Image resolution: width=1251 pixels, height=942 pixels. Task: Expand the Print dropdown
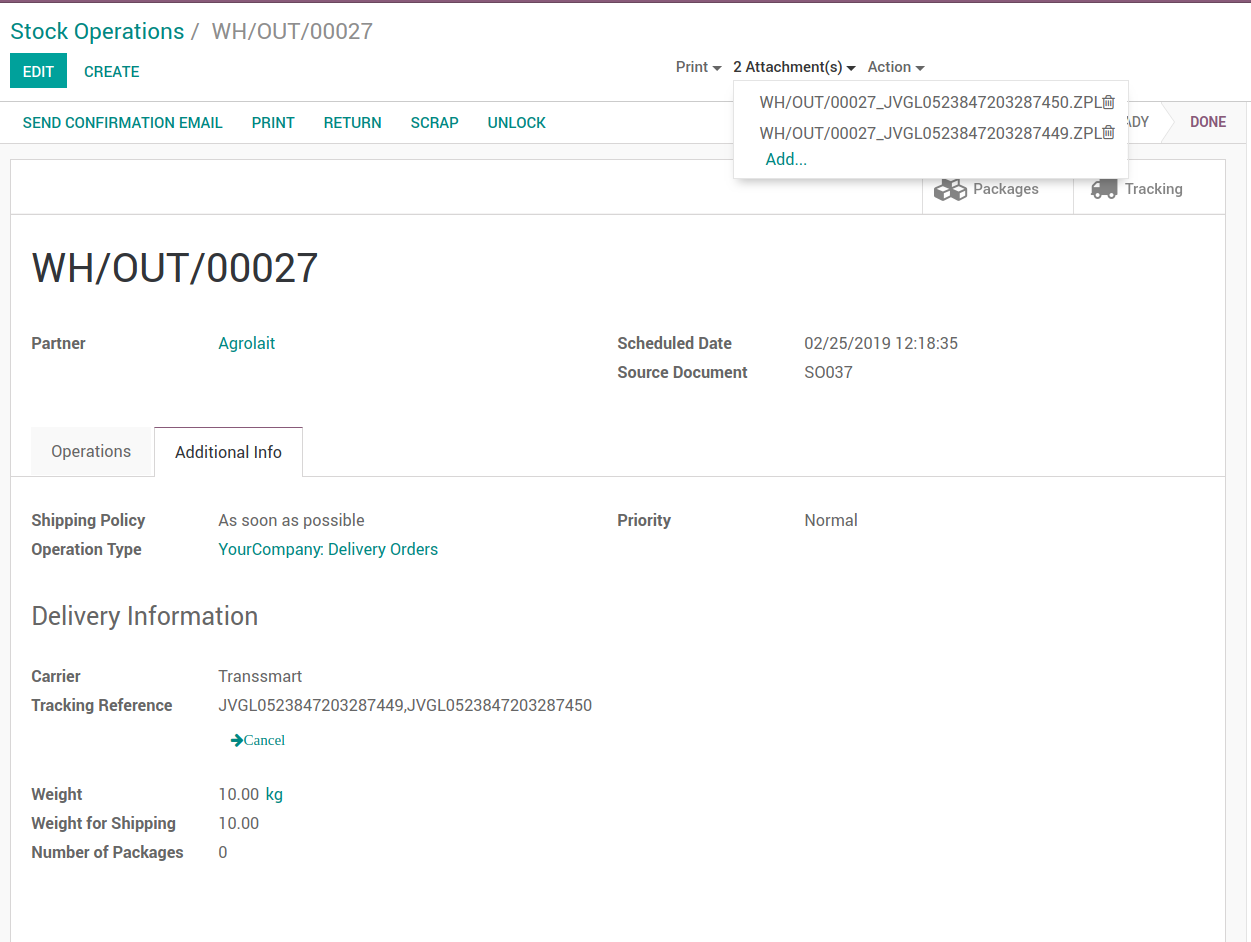click(699, 67)
